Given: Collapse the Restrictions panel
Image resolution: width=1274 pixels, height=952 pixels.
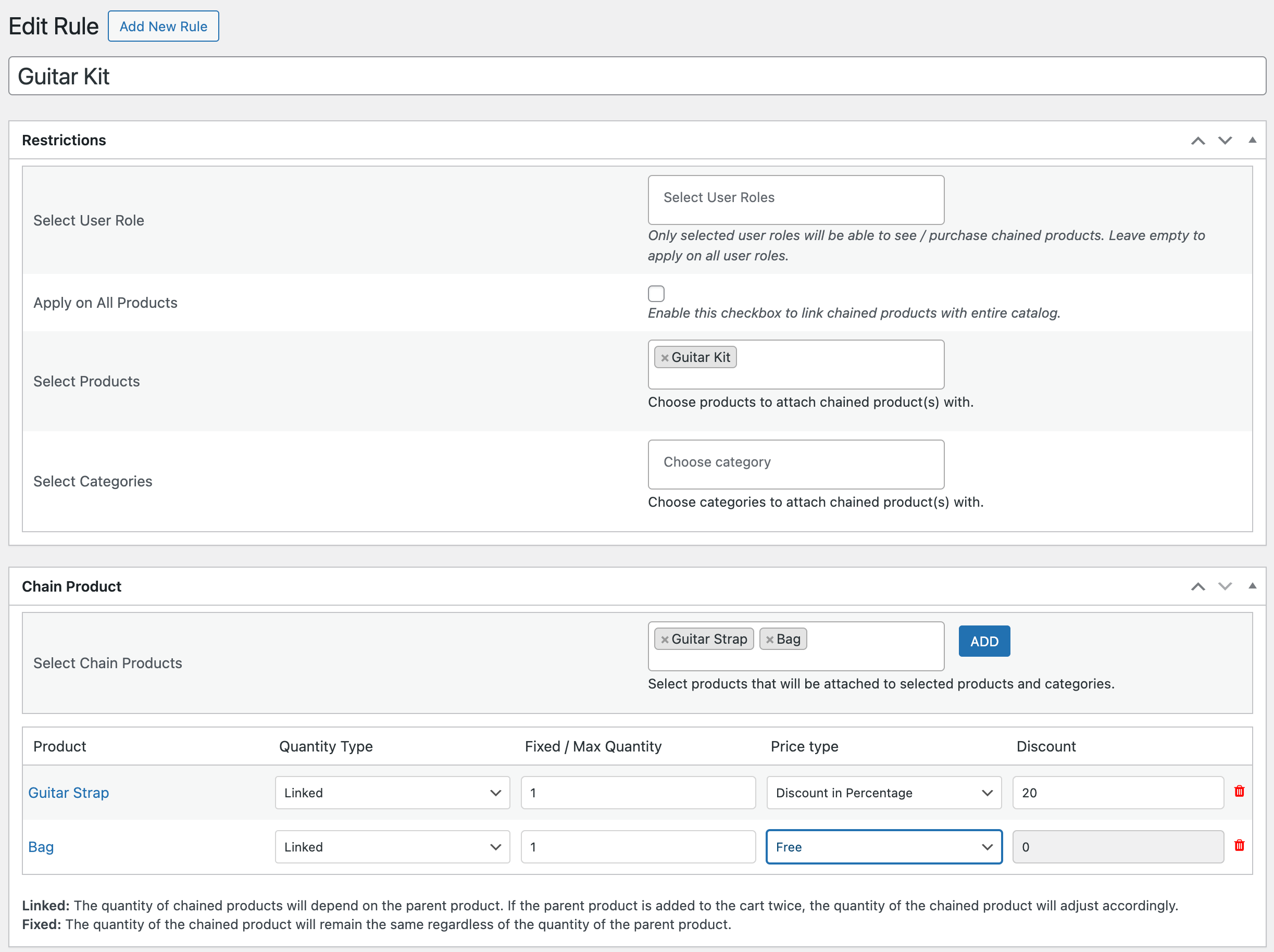Looking at the screenshot, I should (1253, 140).
